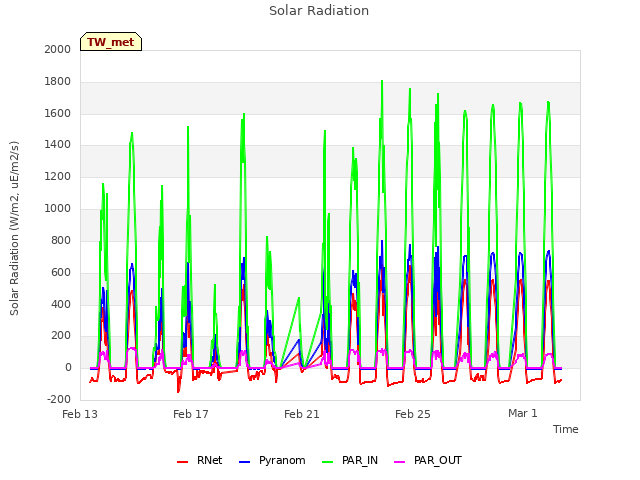Click the -200 y-axis tick label

coord(59,400)
